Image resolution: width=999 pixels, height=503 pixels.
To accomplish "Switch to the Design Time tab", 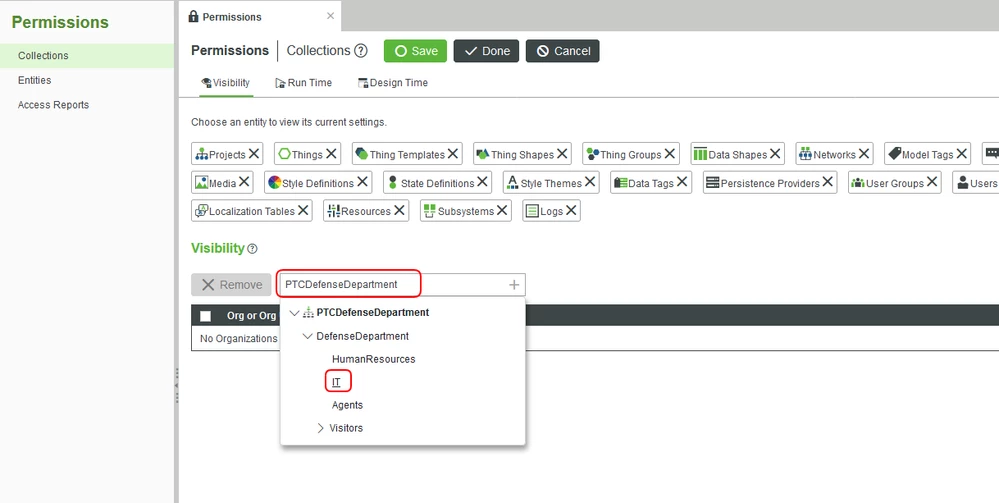I will click(392, 83).
